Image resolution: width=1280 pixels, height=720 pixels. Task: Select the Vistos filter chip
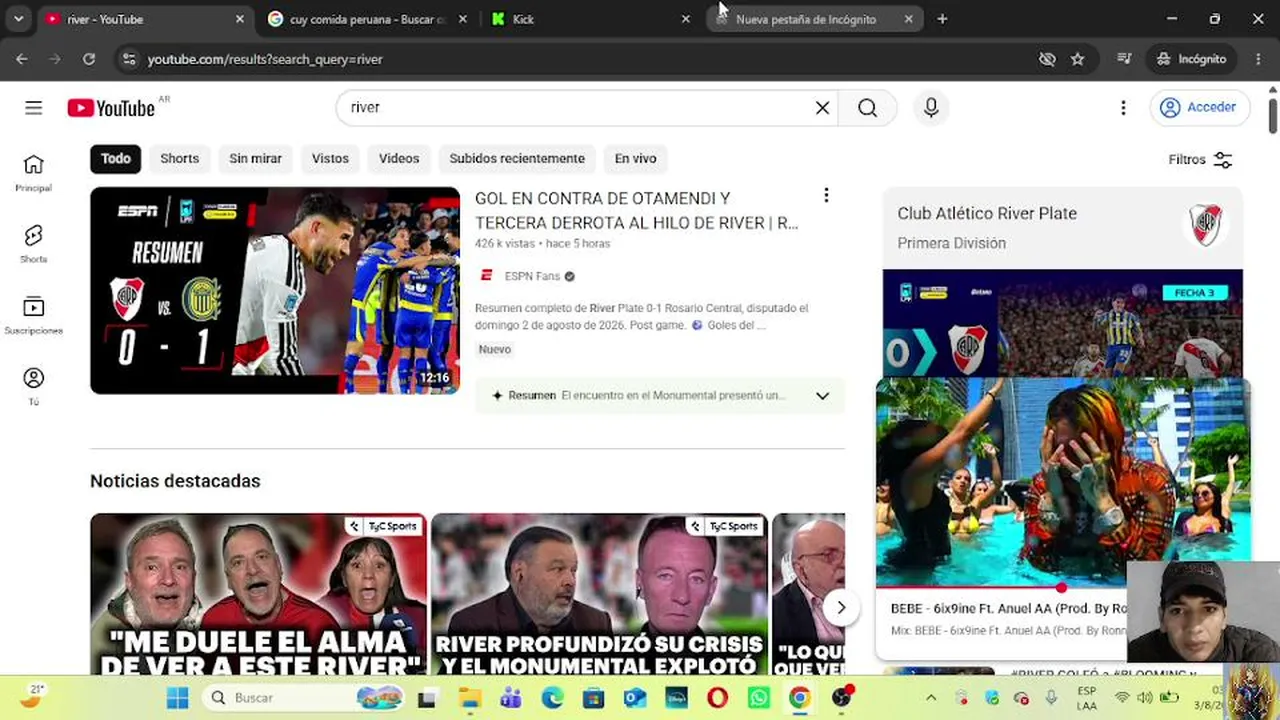(330, 159)
